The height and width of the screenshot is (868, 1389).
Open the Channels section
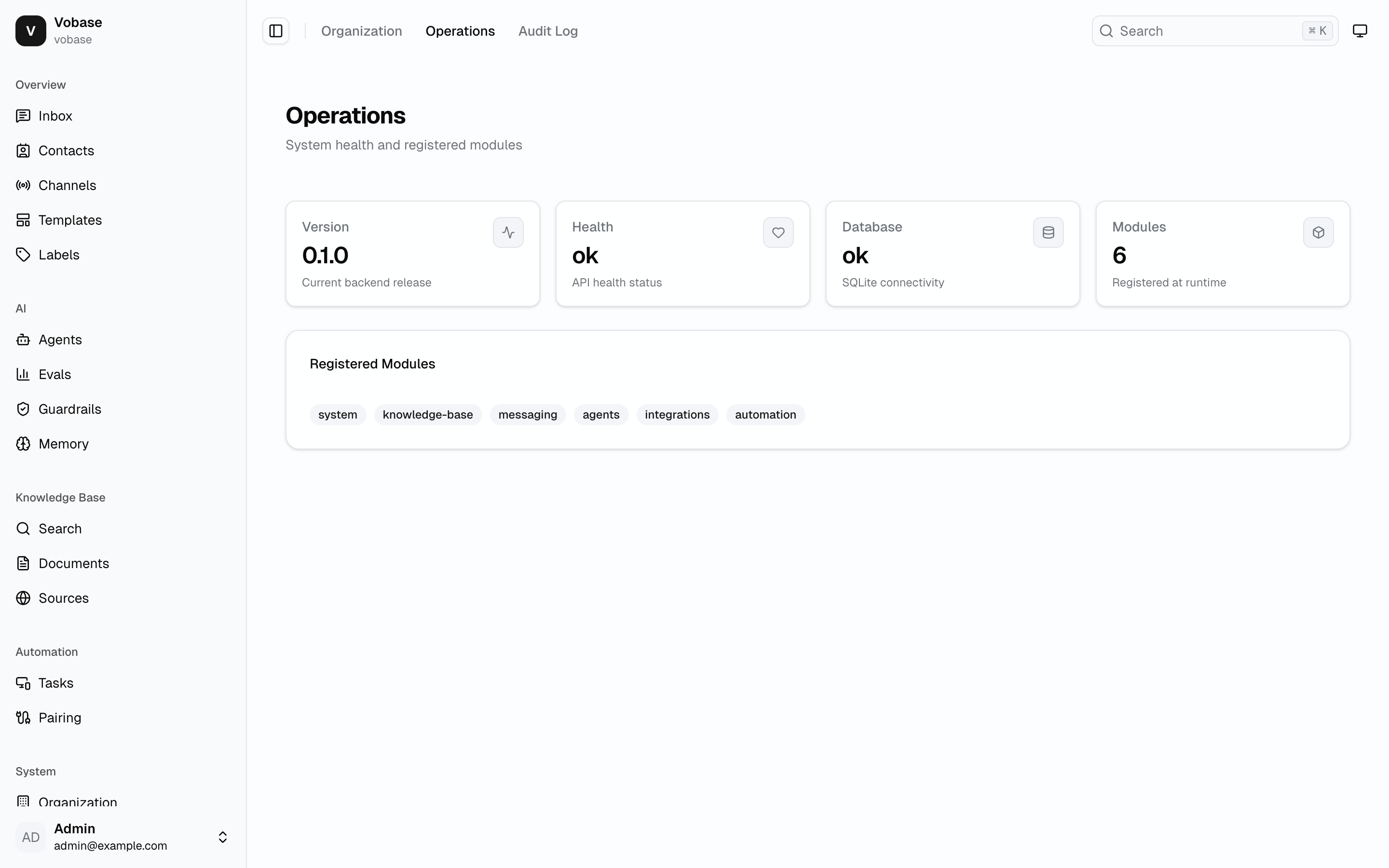tap(67, 185)
